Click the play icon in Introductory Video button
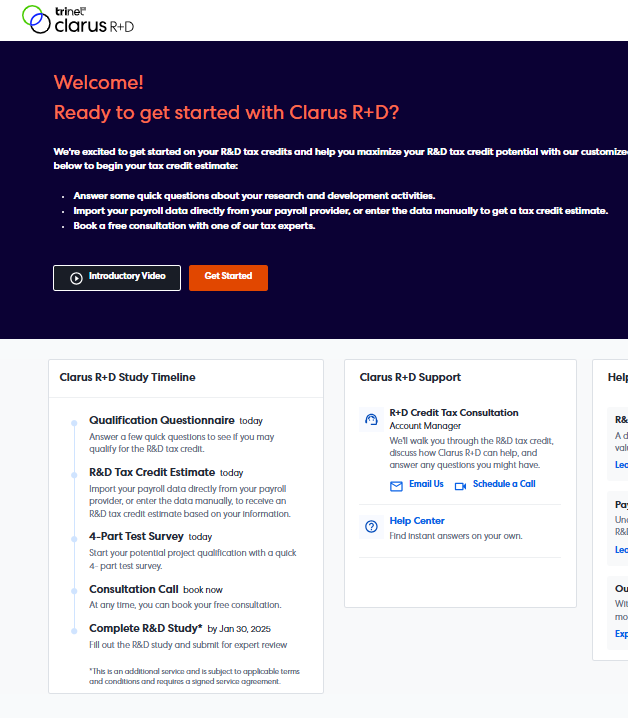 76,278
